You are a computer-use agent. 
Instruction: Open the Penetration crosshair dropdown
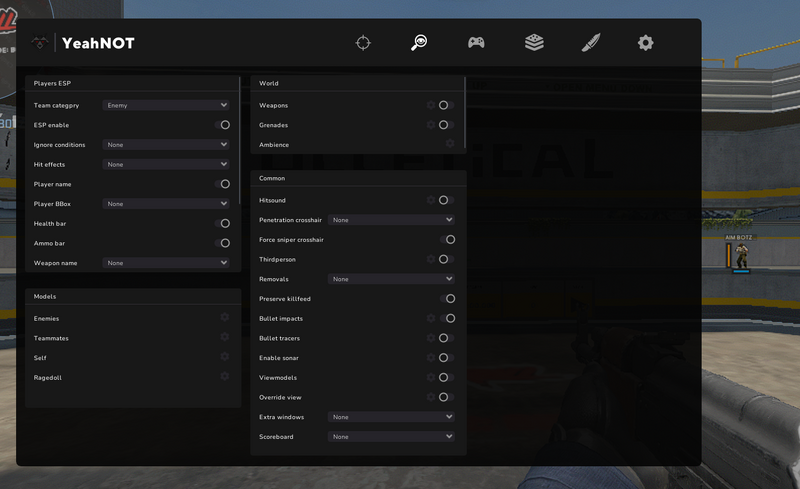coord(391,220)
